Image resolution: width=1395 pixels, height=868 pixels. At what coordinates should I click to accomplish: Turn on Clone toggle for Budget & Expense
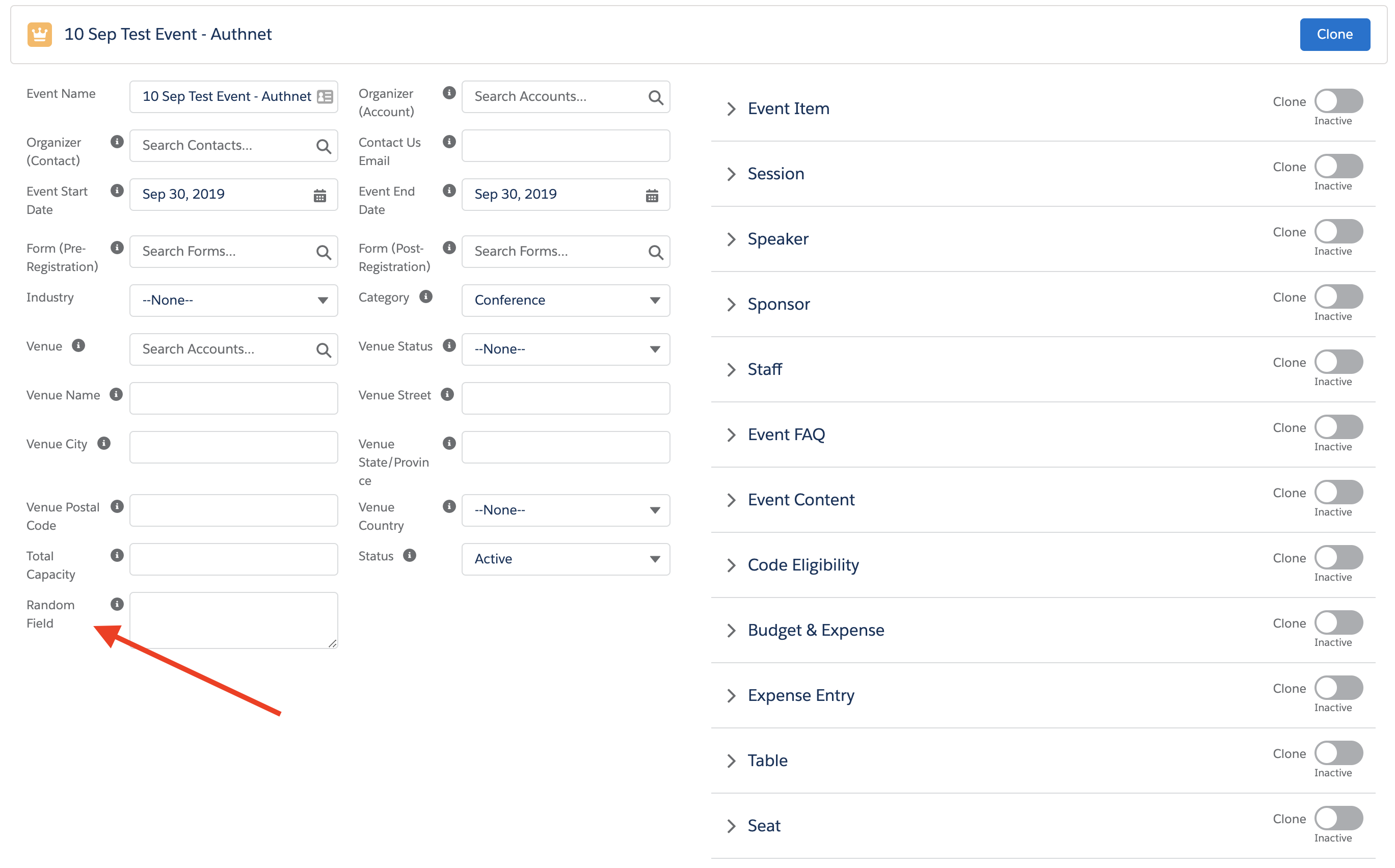point(1338,623)
